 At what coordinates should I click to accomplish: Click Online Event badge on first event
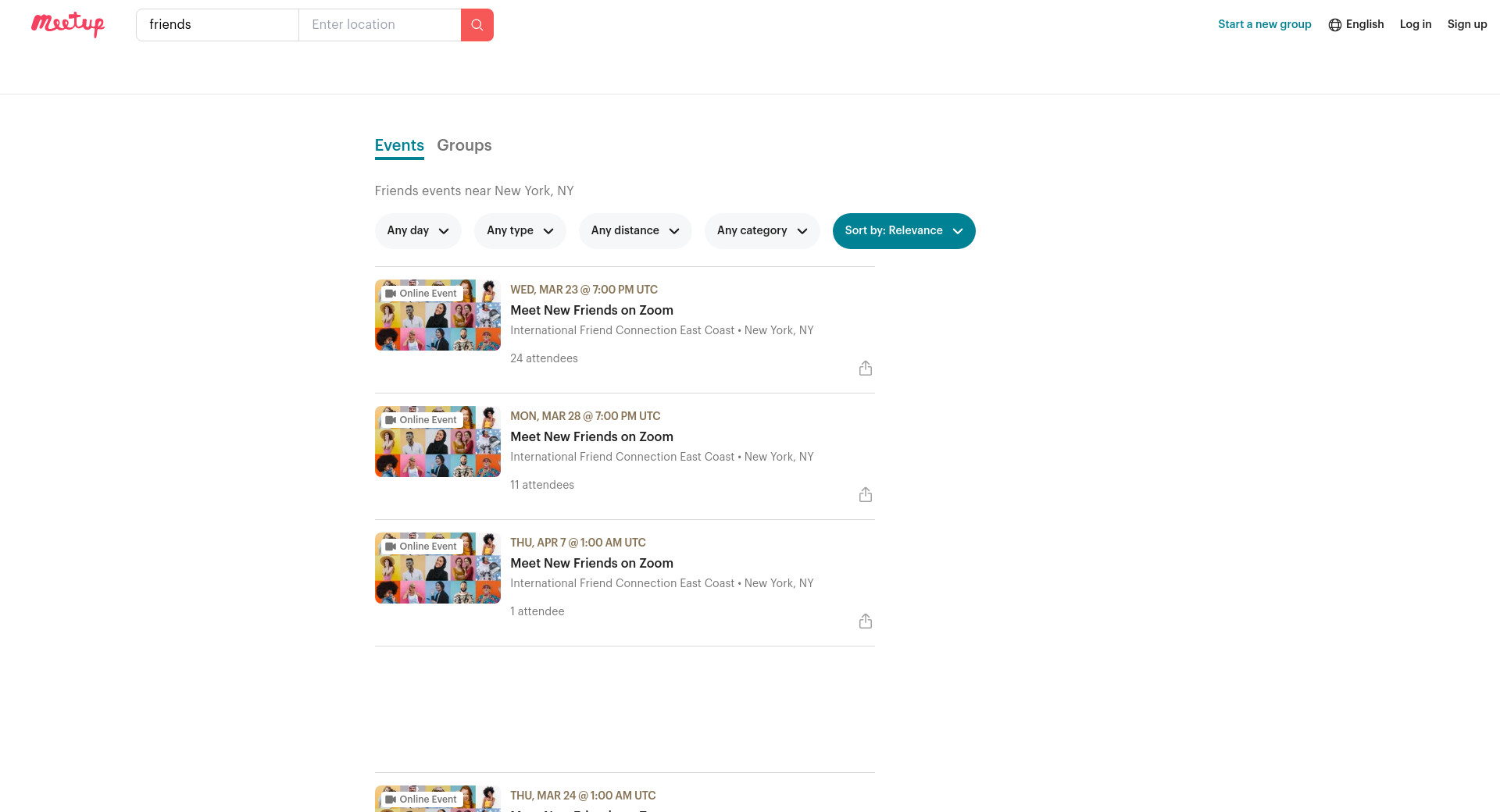pos(421,294)
